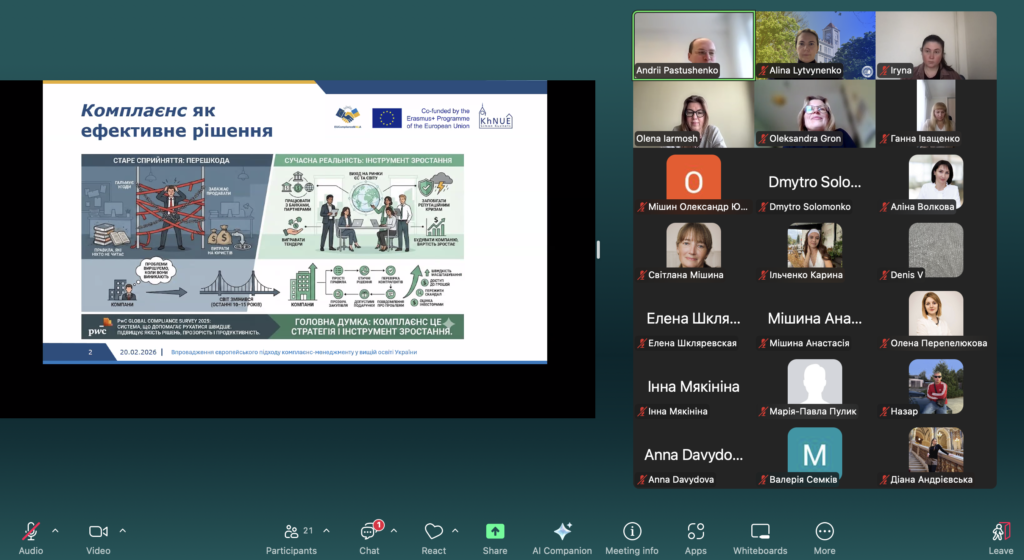Screen dimensions: 1024x560
Task: Click the shared presentation slide
Action: click(x=294, y=221)
